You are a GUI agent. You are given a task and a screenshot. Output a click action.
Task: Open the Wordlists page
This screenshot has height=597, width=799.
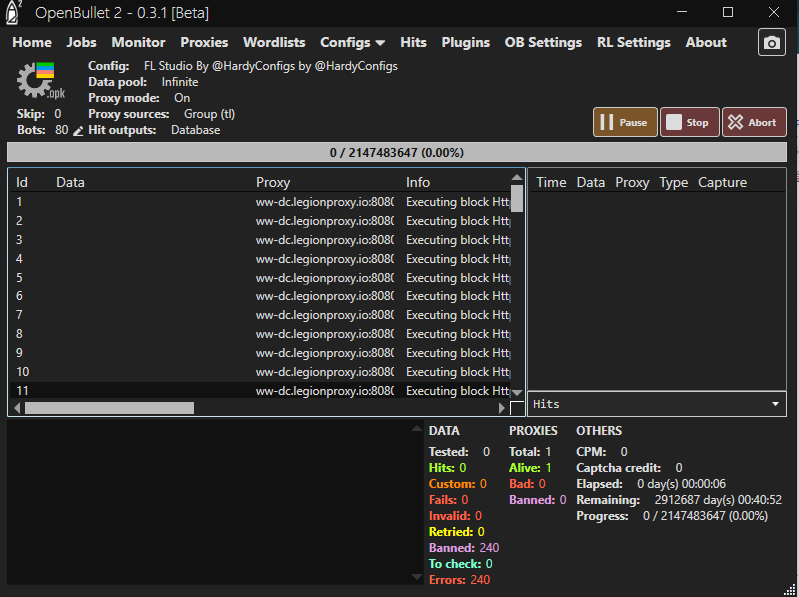pyautogui.click(x=274, y=42)
